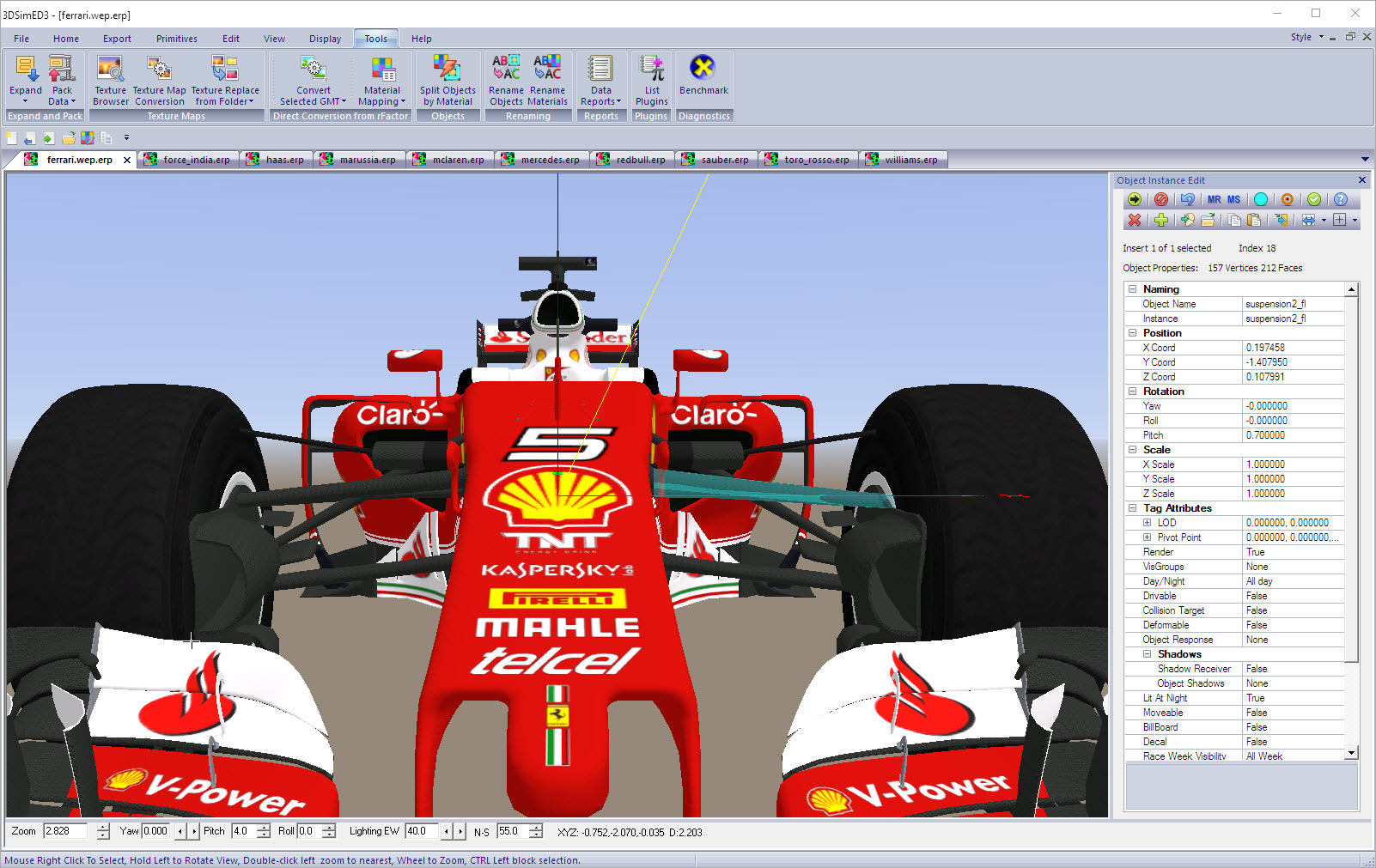1376x868 pixels.
Task: Click the Yaw value field
Action: click(156, 831)
